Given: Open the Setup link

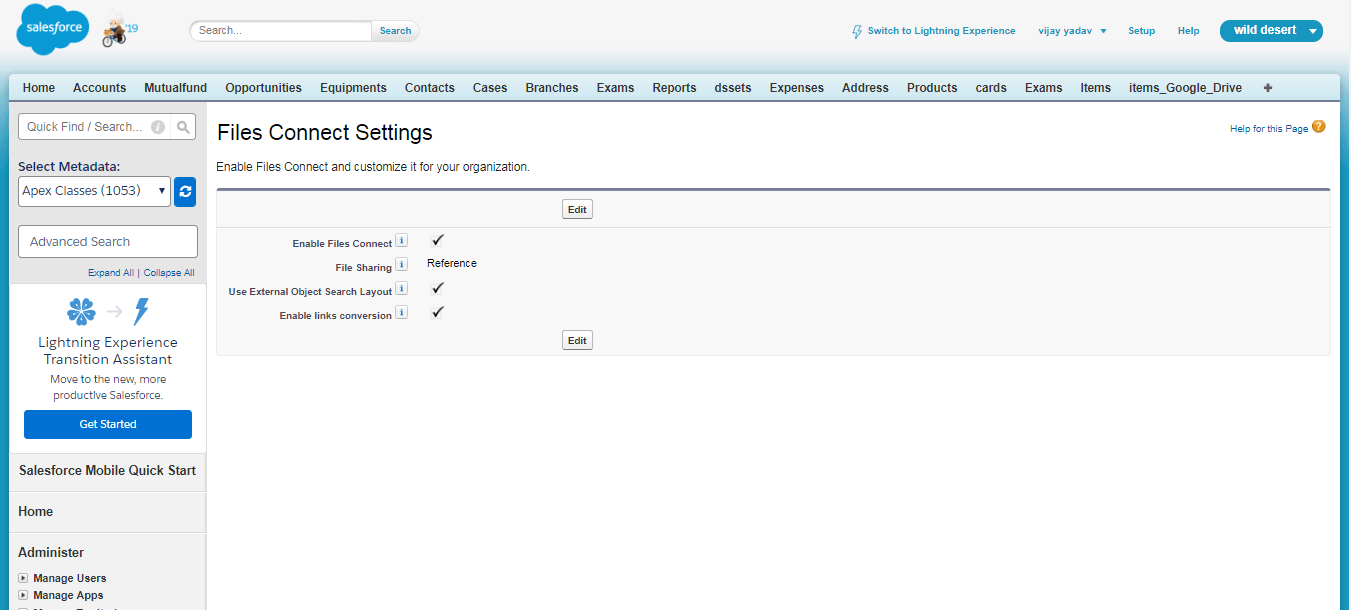Looking at the screenshot, I should point(1141,31).
